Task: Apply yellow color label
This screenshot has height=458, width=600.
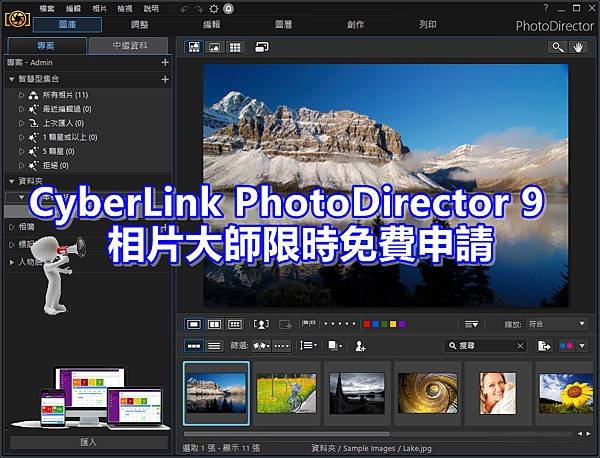Action: [393, 324]
